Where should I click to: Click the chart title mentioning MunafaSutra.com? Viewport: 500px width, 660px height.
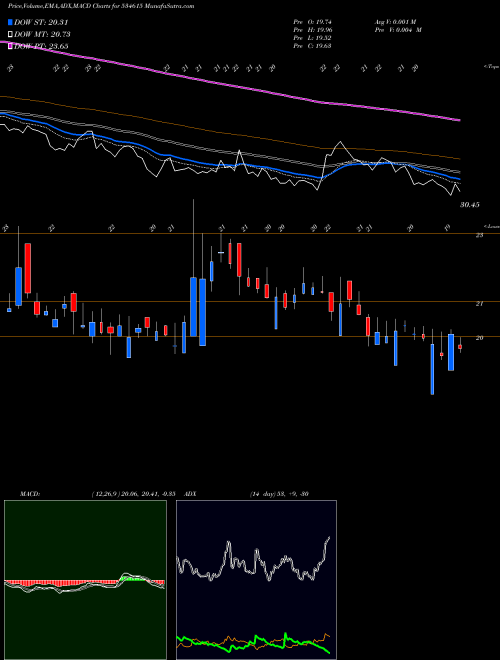pyautogui.click(x=101, y=7)
